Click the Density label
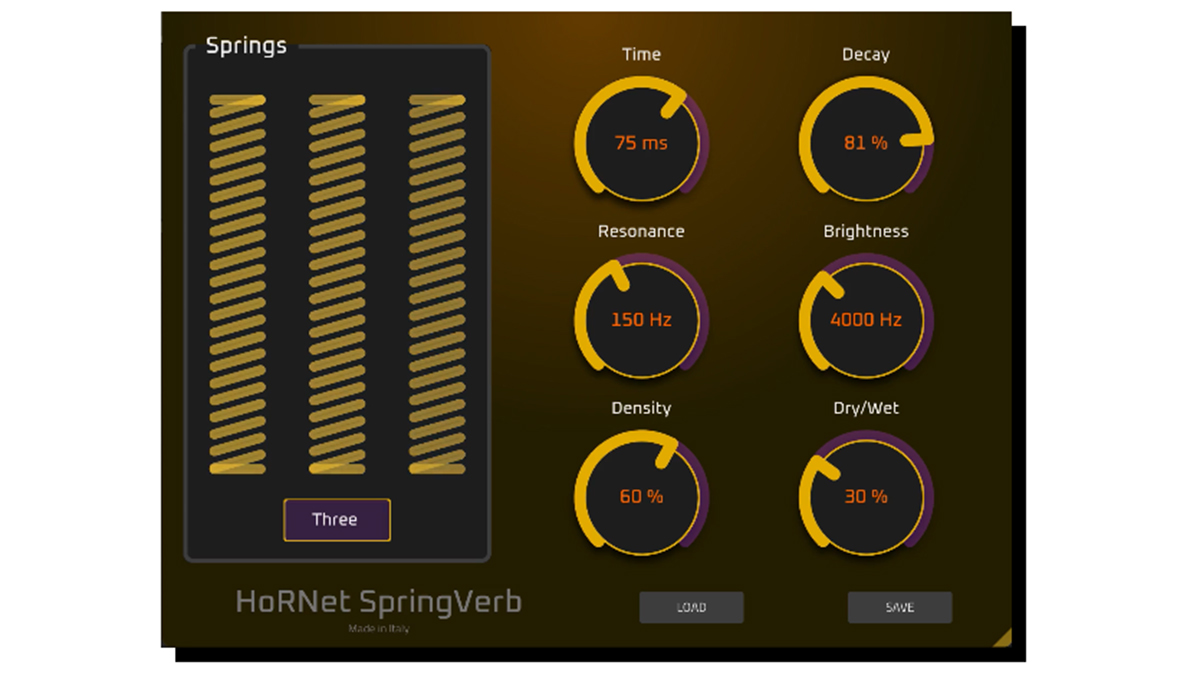 [x=641, y=408]
